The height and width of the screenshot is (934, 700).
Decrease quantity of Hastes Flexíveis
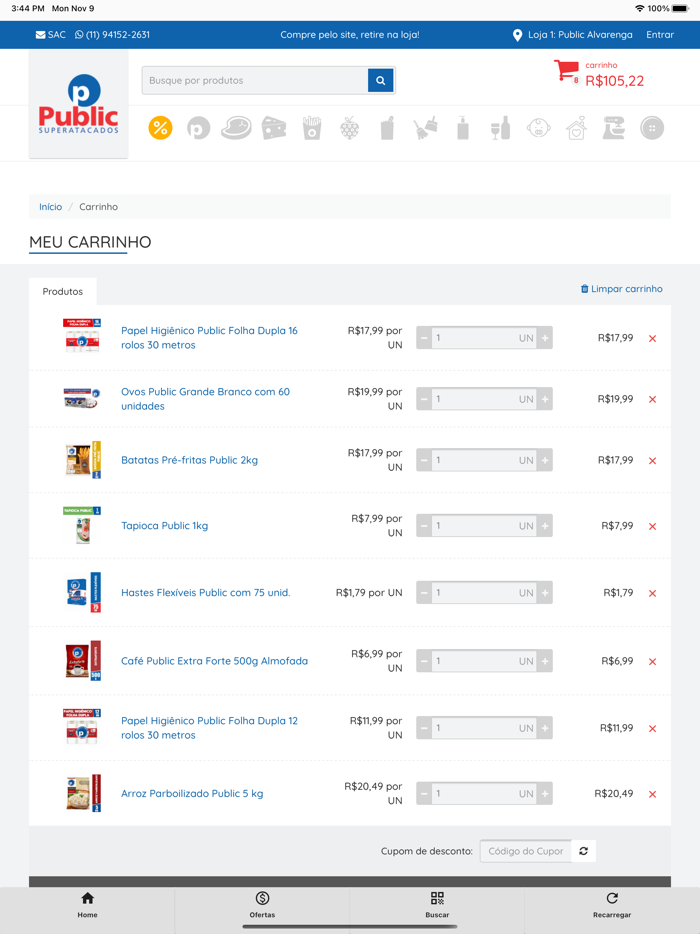point(424,593)
